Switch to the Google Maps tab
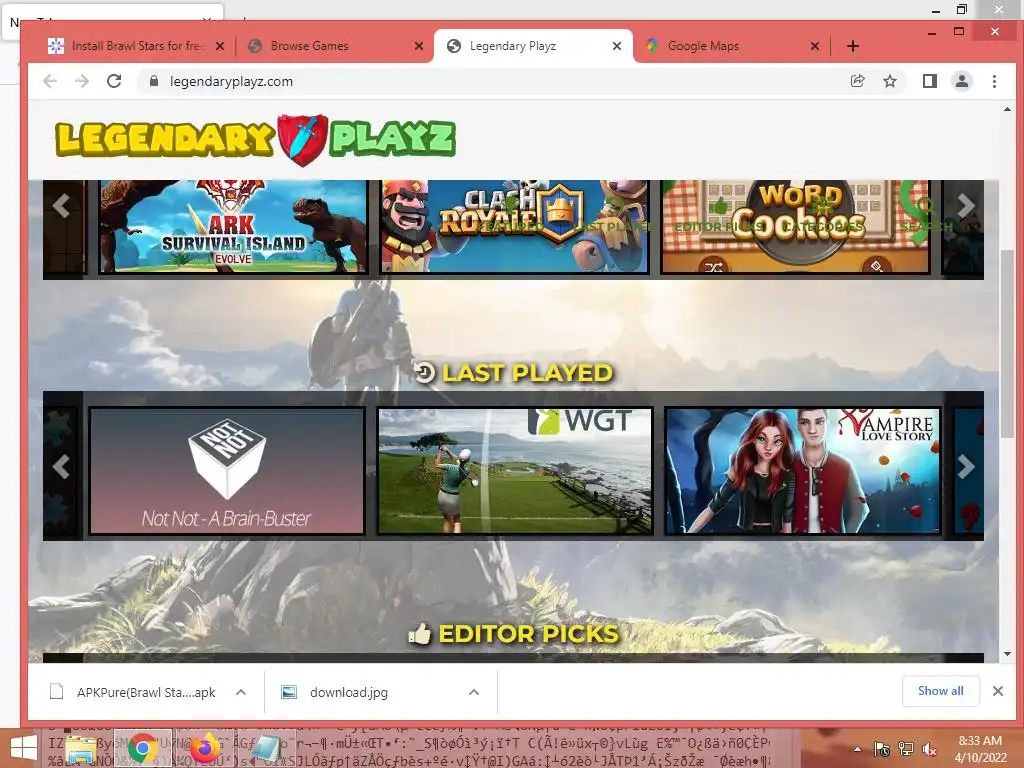 (730, 46)
